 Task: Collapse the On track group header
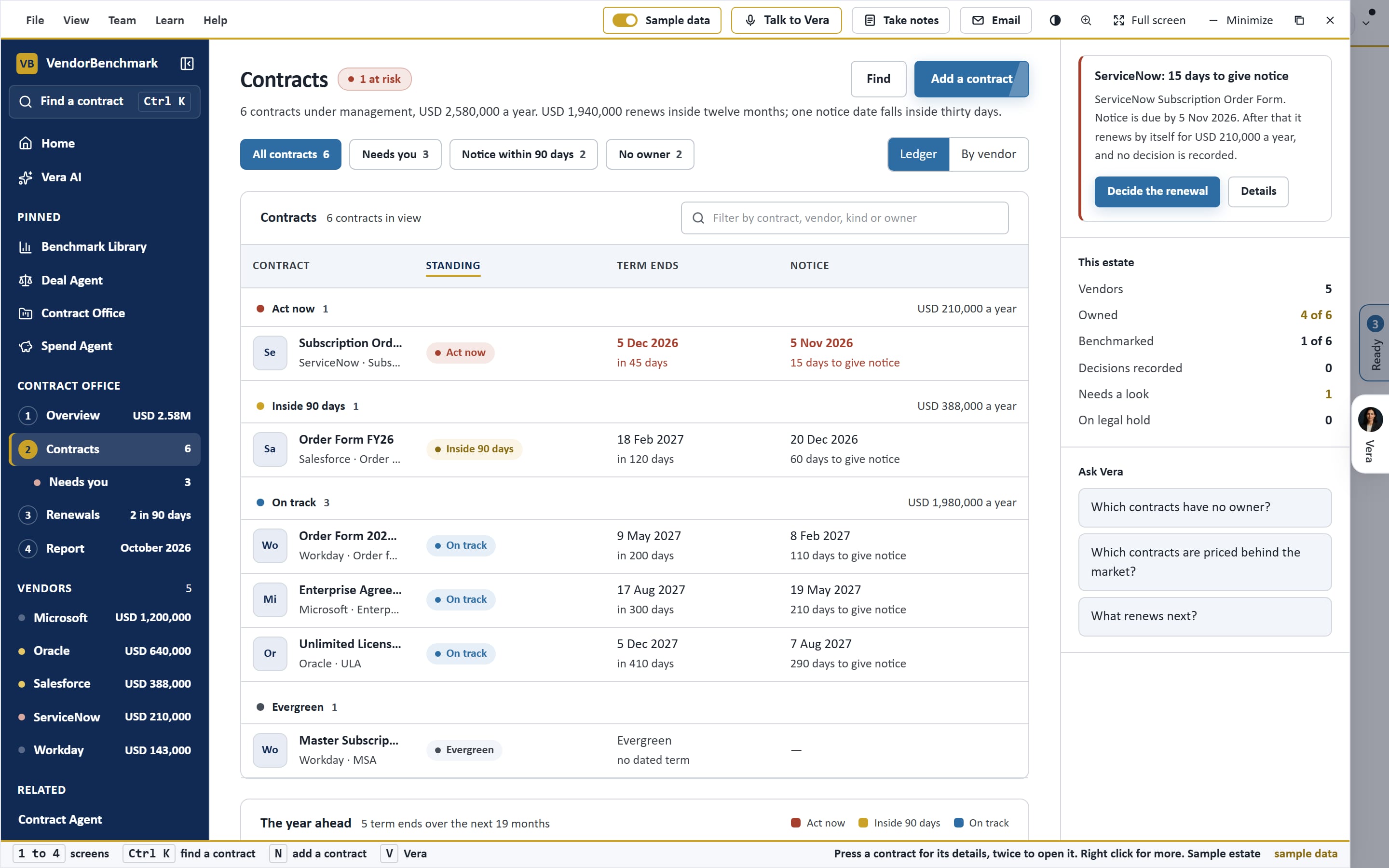pyautogui.click(x=634, y=502)
